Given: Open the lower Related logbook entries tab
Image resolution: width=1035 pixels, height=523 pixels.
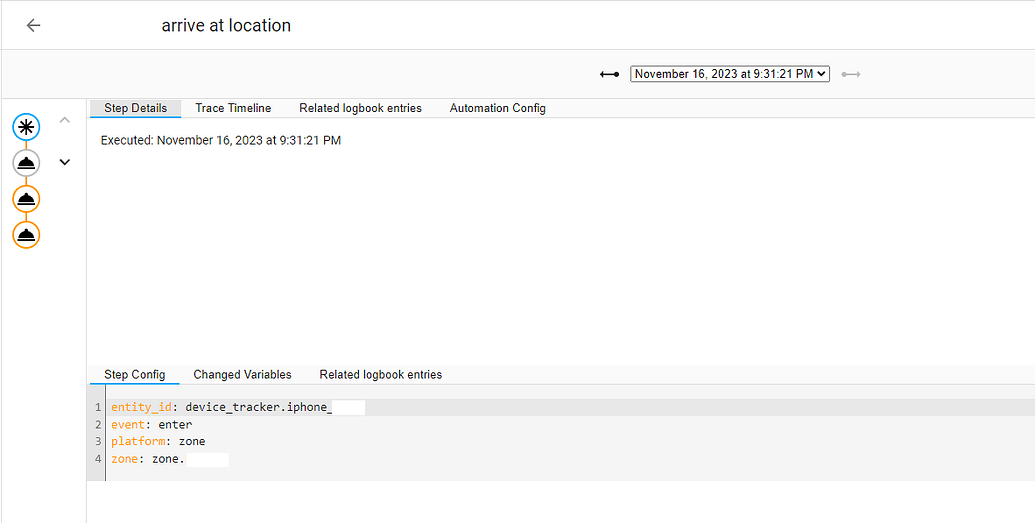Looking at the screenshot, I should [380, 375].
